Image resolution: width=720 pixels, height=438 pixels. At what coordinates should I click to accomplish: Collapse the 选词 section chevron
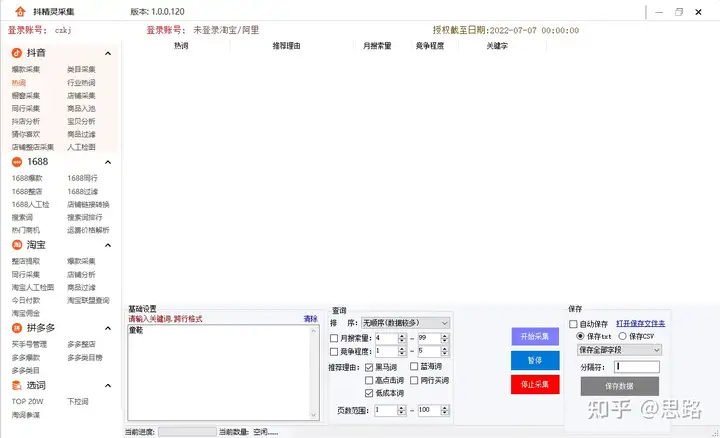coord(108,386)
